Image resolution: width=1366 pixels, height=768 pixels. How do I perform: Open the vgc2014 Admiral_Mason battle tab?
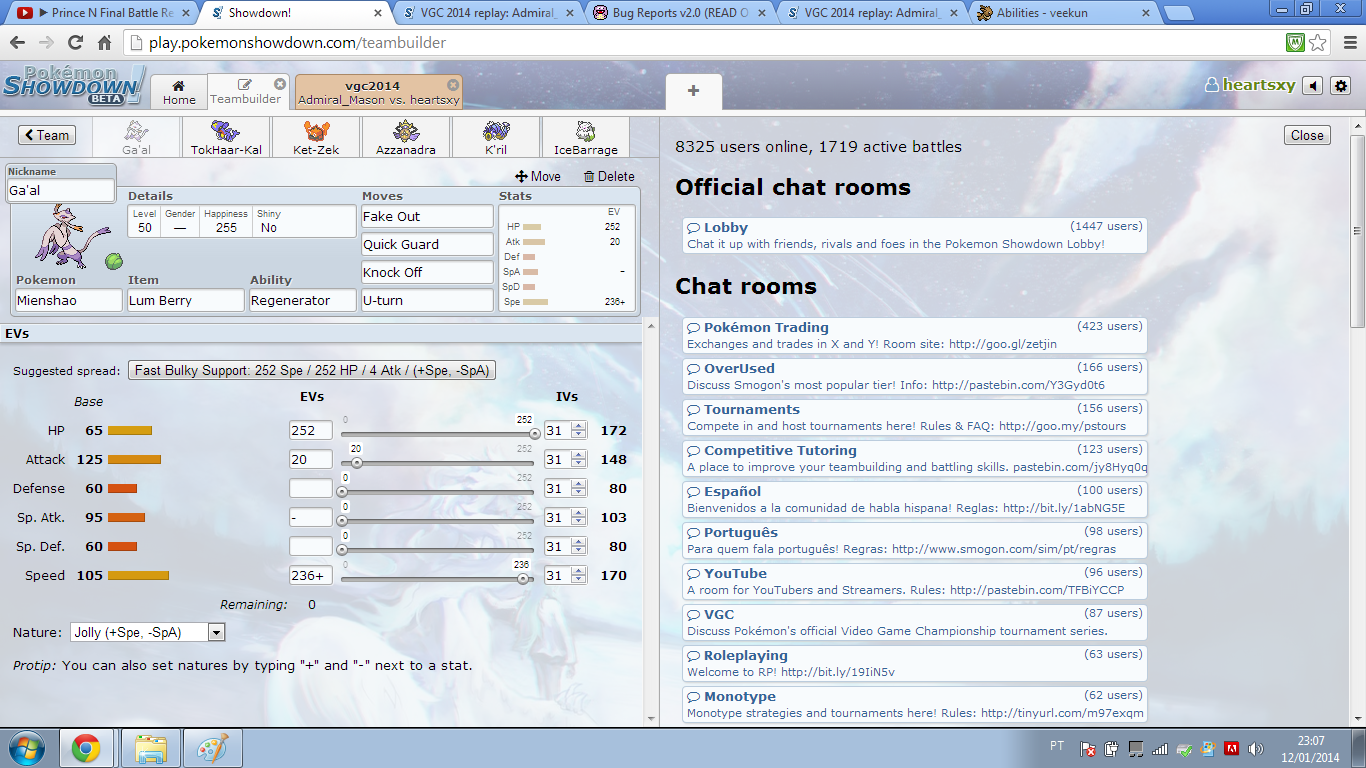[x=379, y=92]
